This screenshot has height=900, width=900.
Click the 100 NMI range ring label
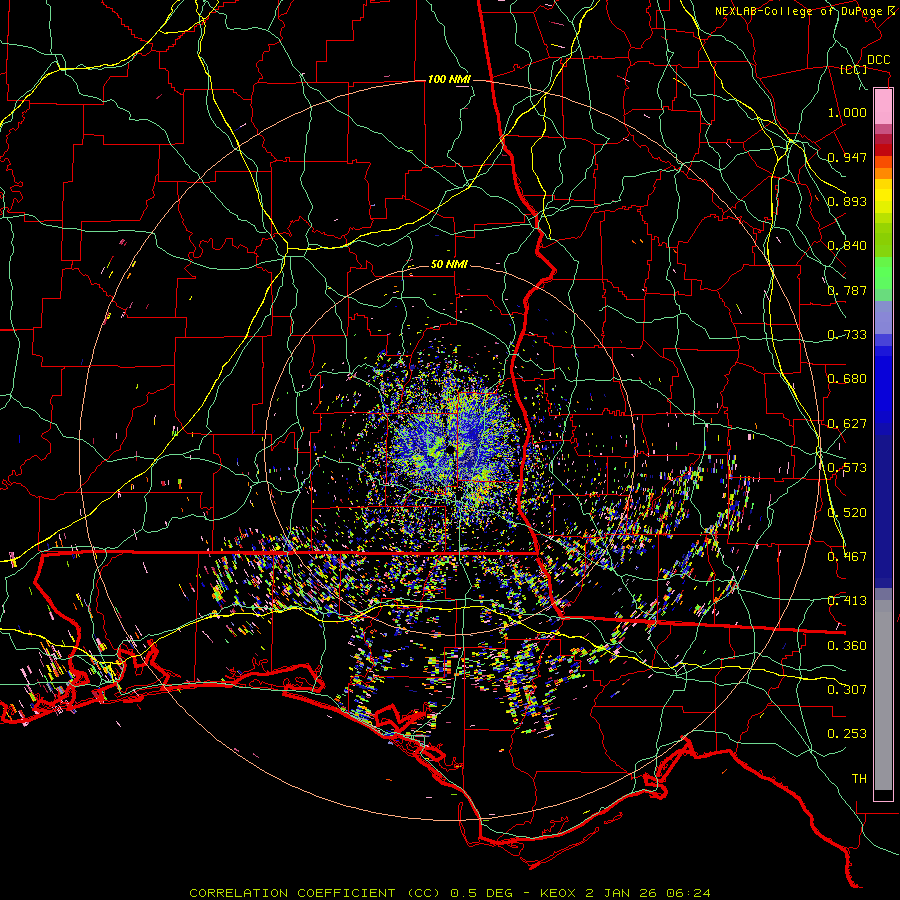point(449,79)
